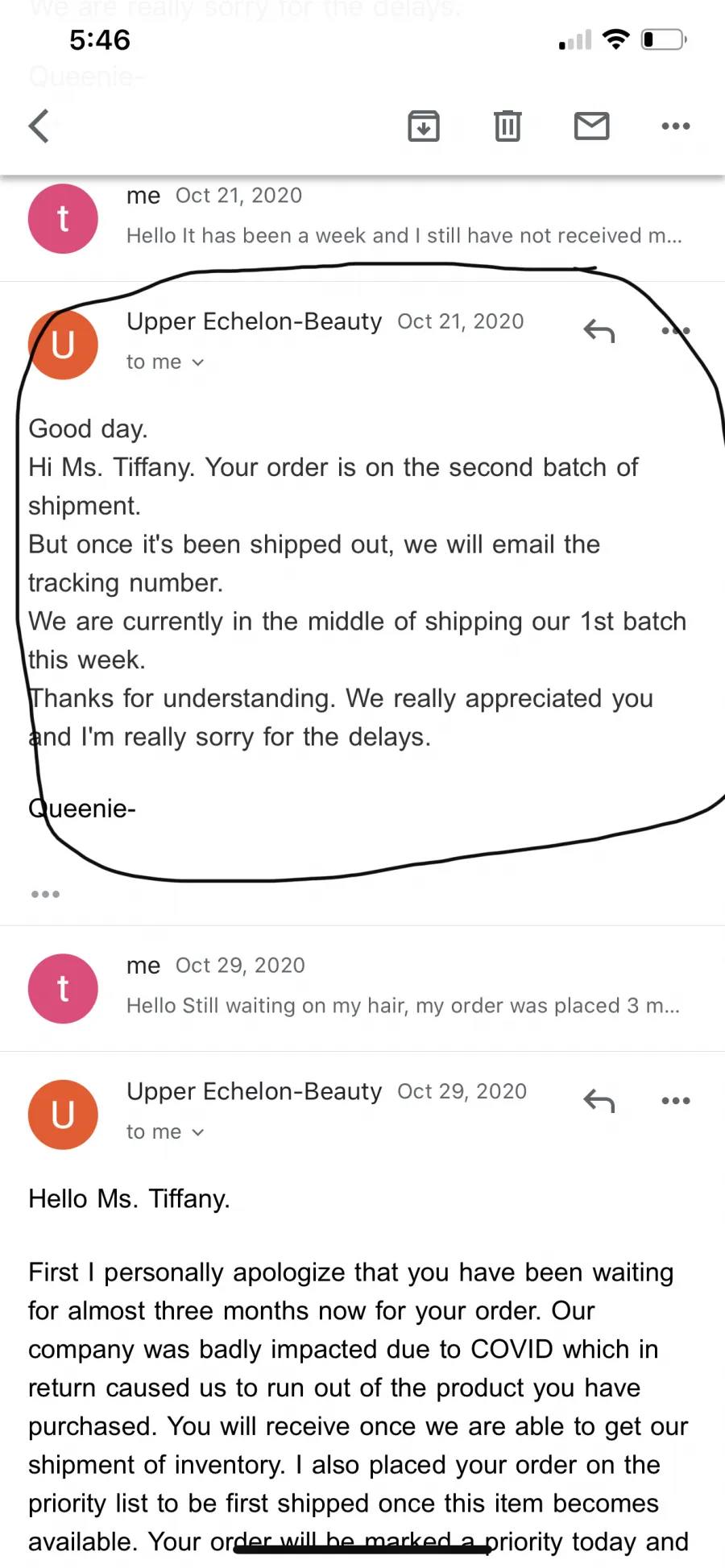Archive this conversation with the archive icon
The width and height of the screenshot is (725, 1568).
[424, 126]
